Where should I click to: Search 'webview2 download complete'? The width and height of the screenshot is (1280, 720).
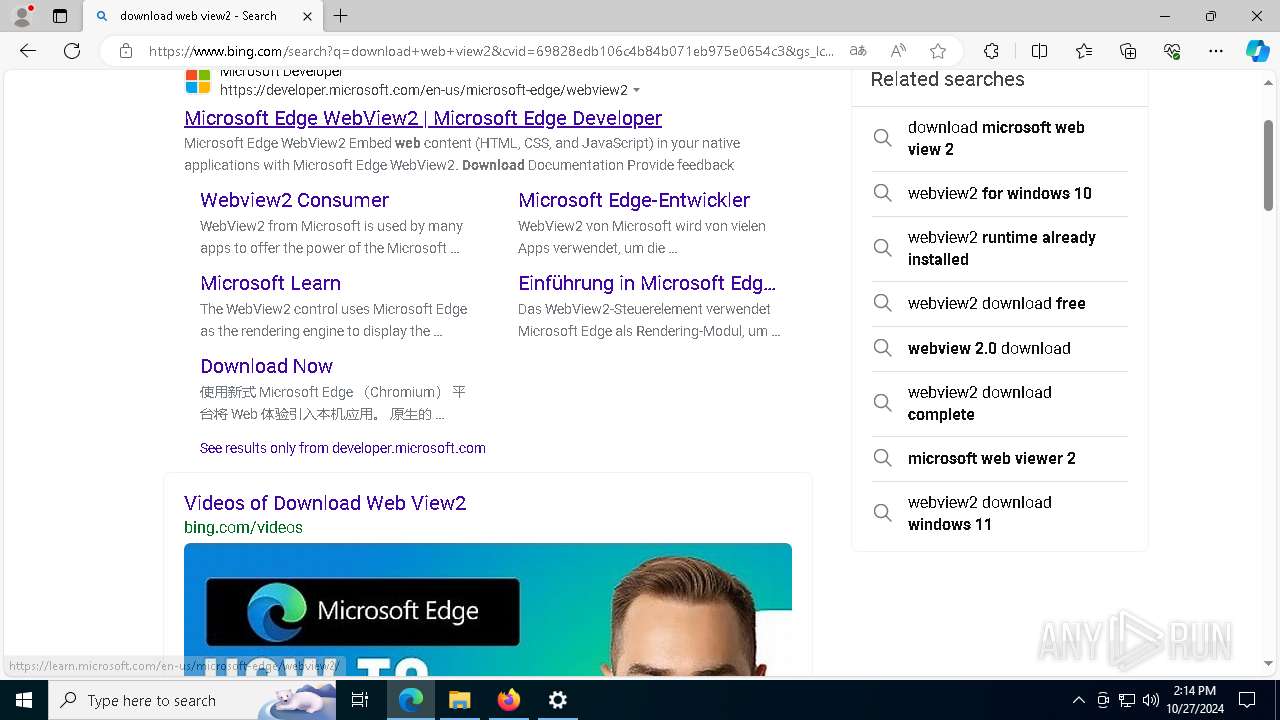[1000, 403]
